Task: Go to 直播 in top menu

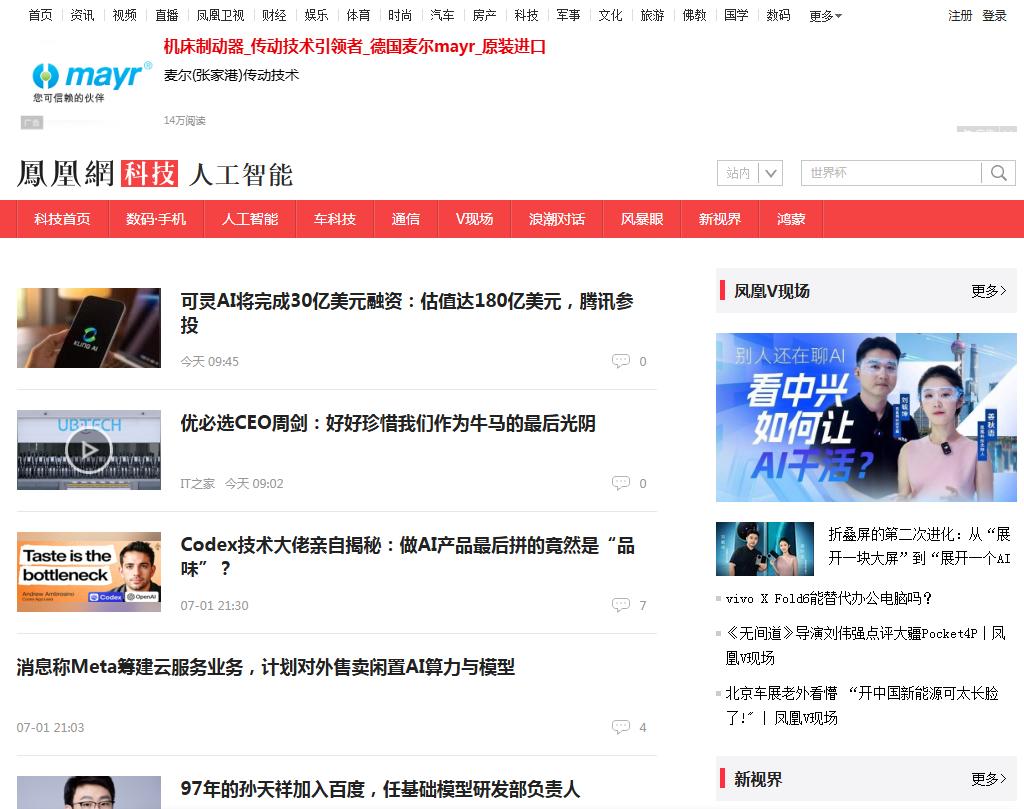Action: click(167, 15)
